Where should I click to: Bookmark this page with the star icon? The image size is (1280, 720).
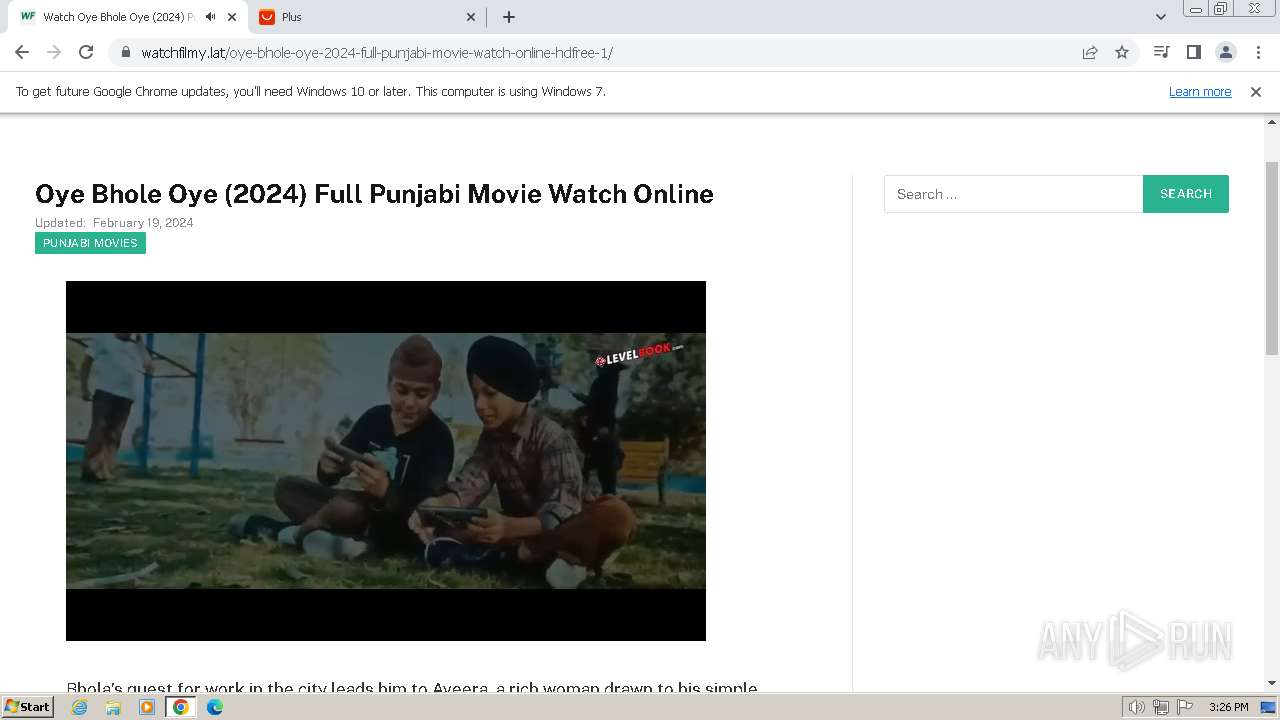1122,52
